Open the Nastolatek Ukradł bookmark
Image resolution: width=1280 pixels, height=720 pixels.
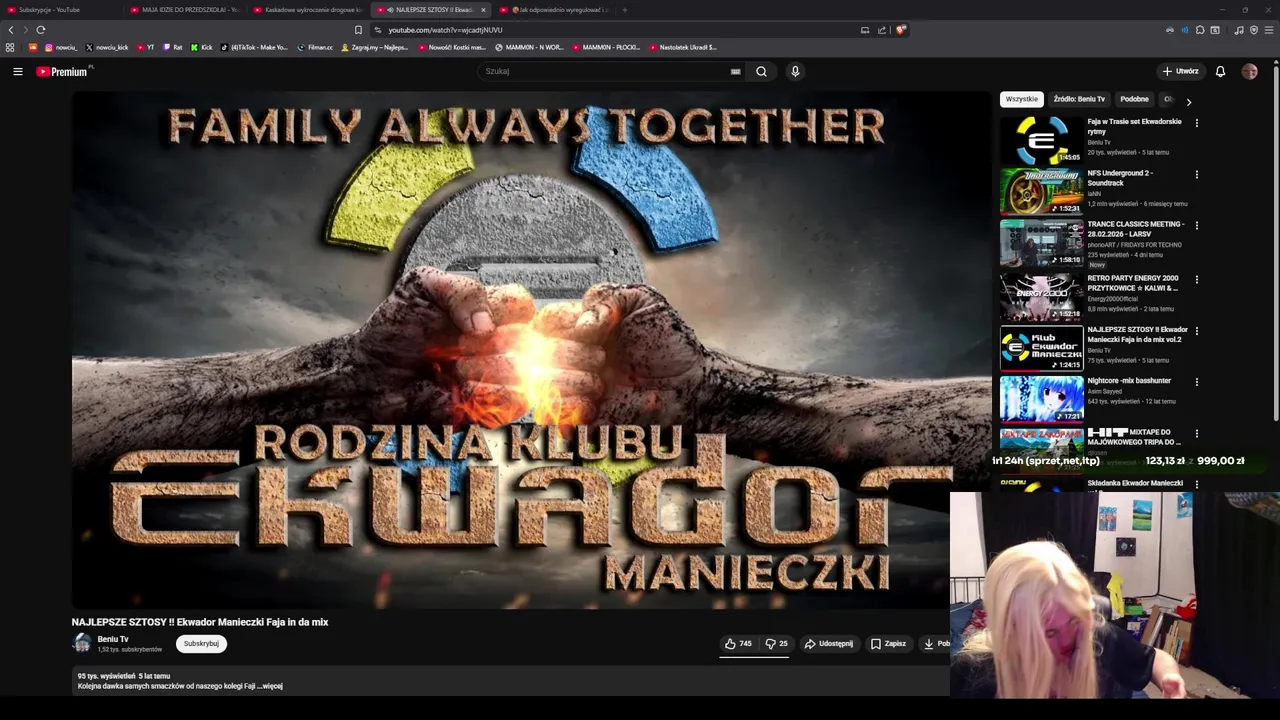[683, 47]
